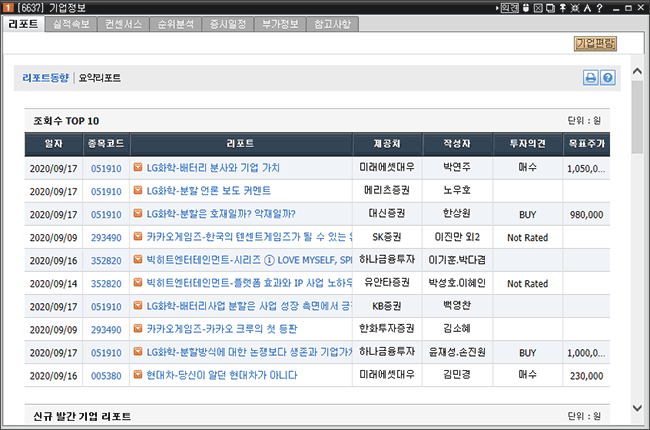Screen dimensions: 650x430
Task: Click the 종목코드 column header
Action: point(106,144)
